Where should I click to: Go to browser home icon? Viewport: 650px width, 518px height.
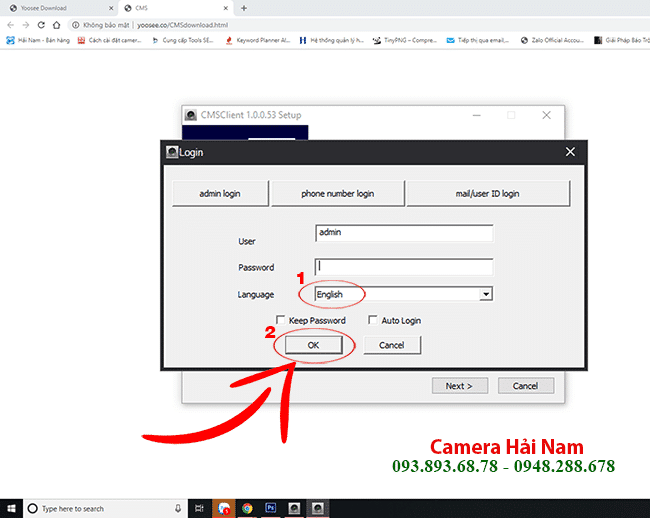point(56,25)
